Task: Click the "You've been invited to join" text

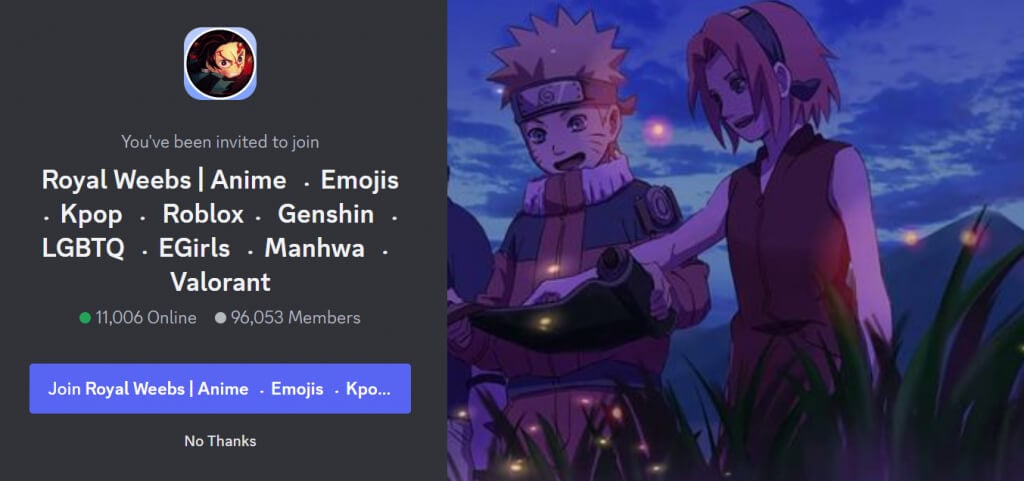Action: tap(220, 142)
